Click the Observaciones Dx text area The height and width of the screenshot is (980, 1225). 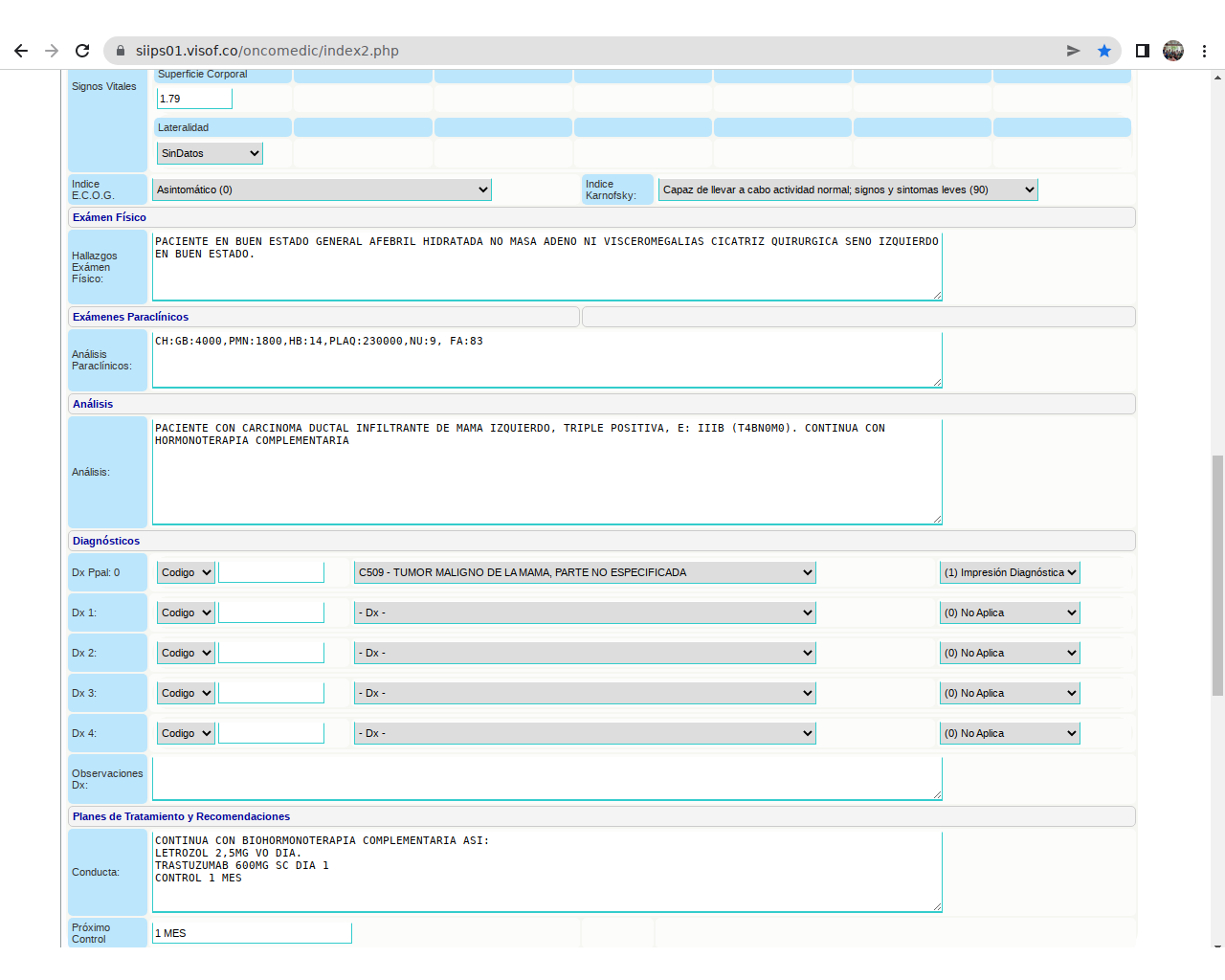[x=546, y=778]
